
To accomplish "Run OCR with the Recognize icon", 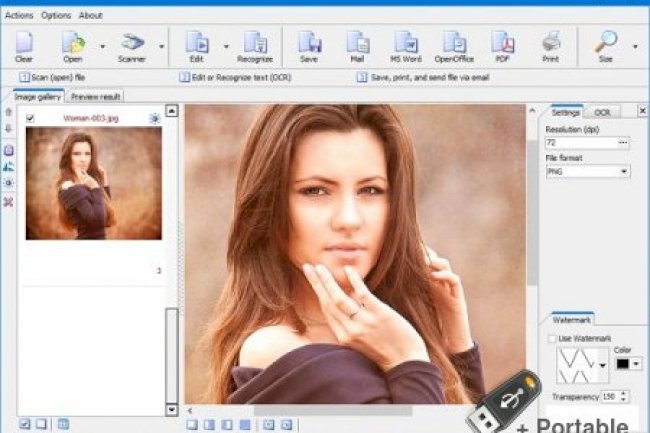I will point(255,44).
